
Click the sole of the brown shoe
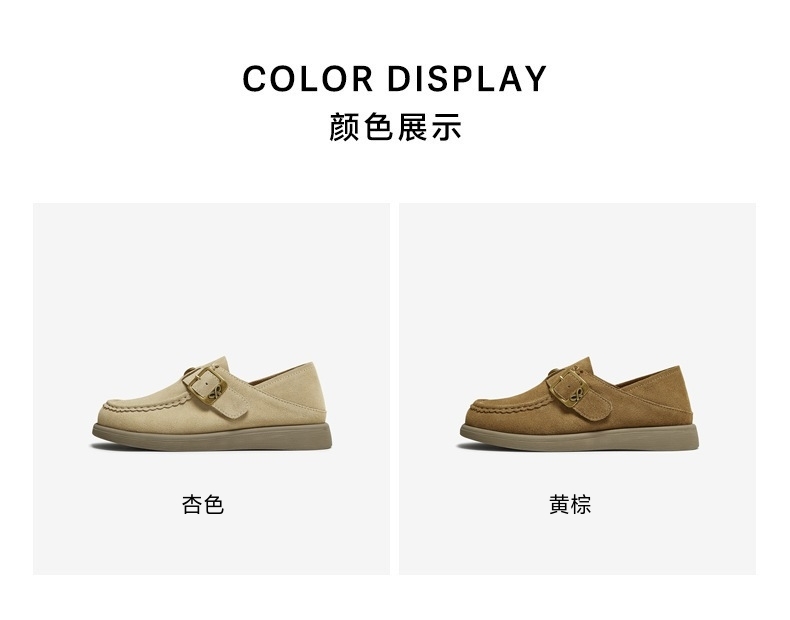point(579,437)
